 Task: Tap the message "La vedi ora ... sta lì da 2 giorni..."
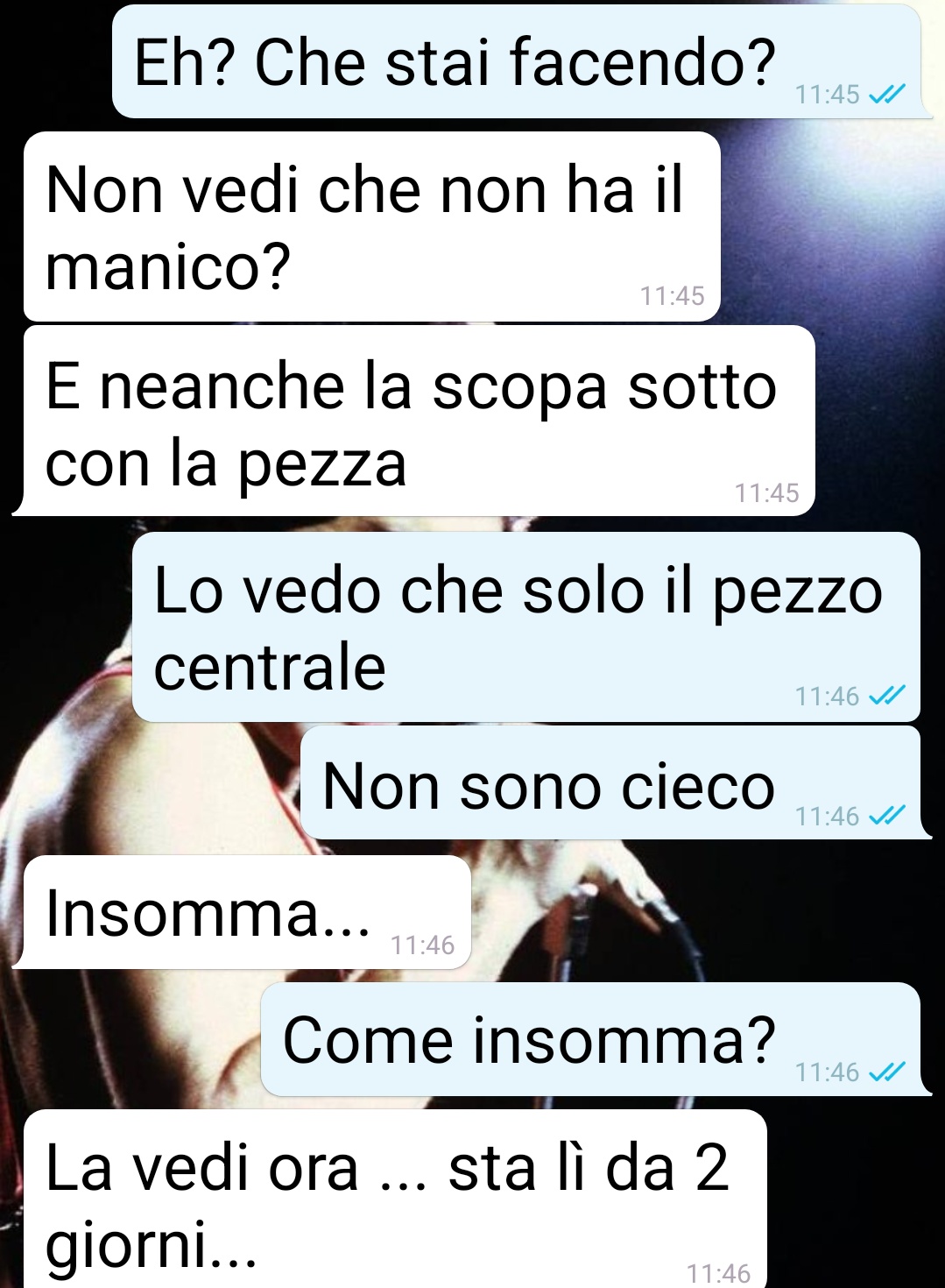pos(395,1199)
